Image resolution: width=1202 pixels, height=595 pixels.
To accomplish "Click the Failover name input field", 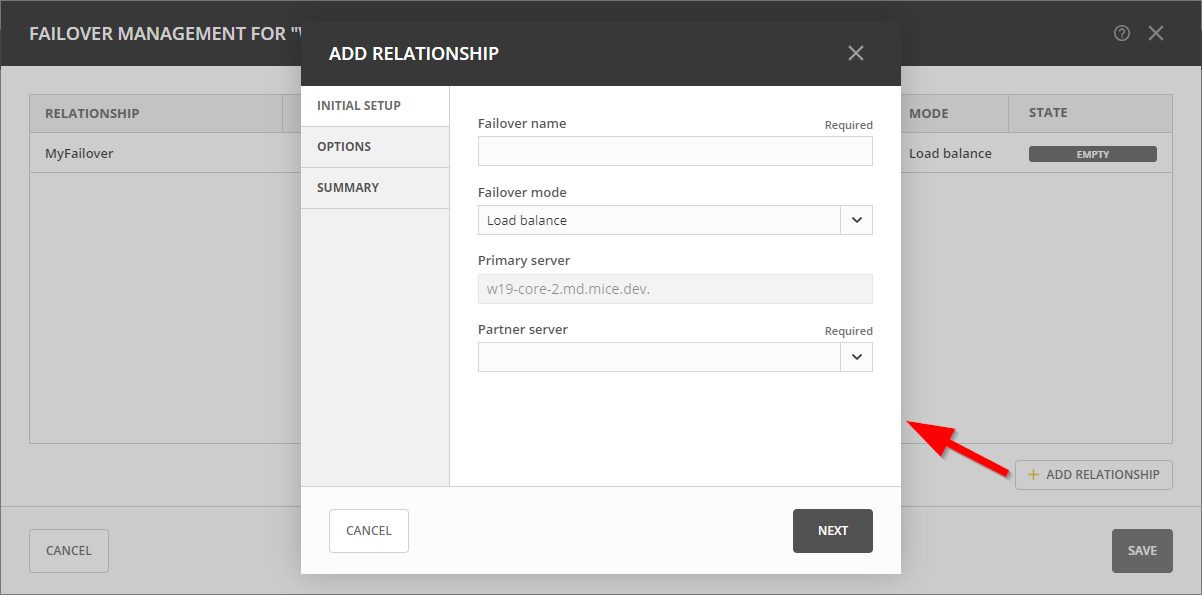I will pos(674,151).
